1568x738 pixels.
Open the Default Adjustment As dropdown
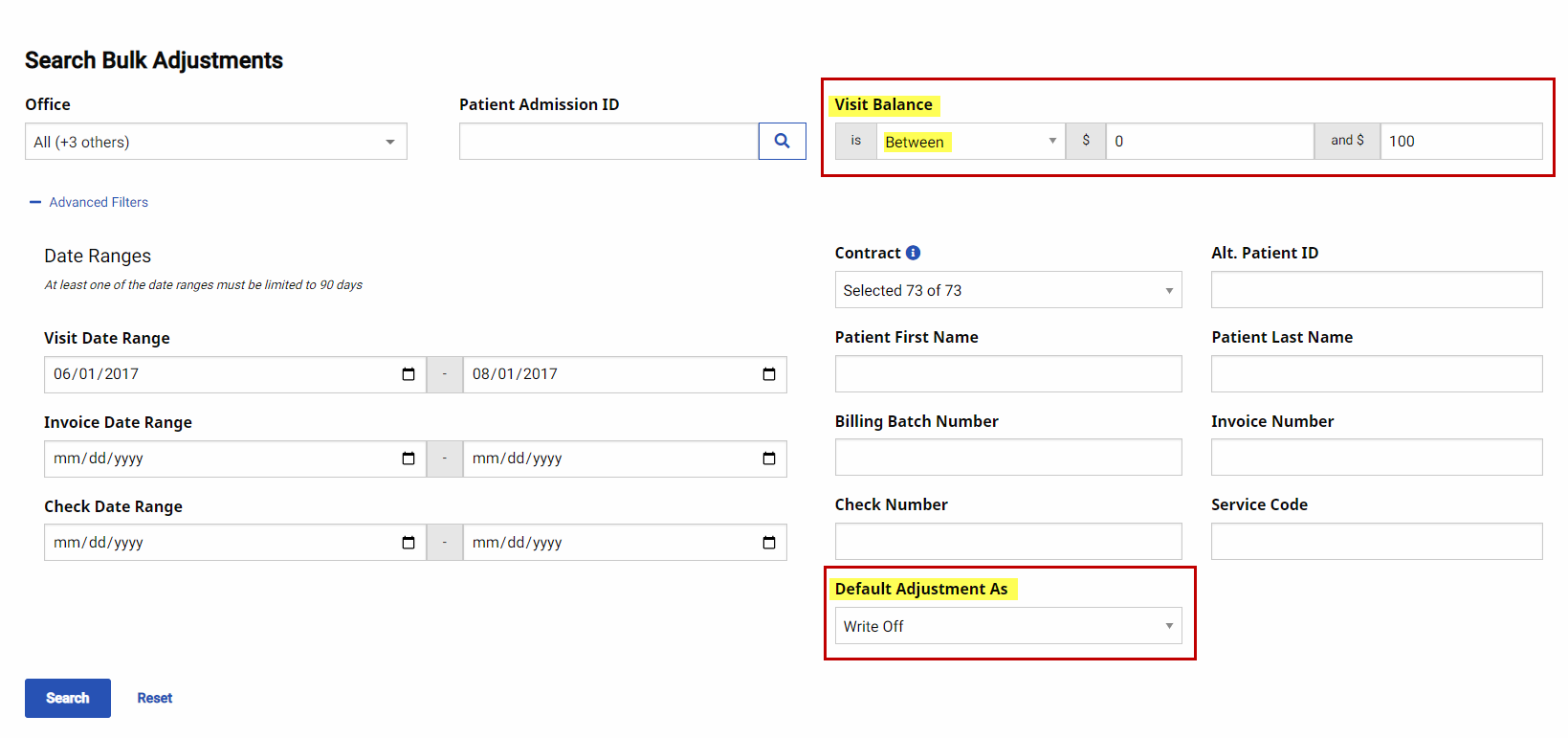[1007, 626]
